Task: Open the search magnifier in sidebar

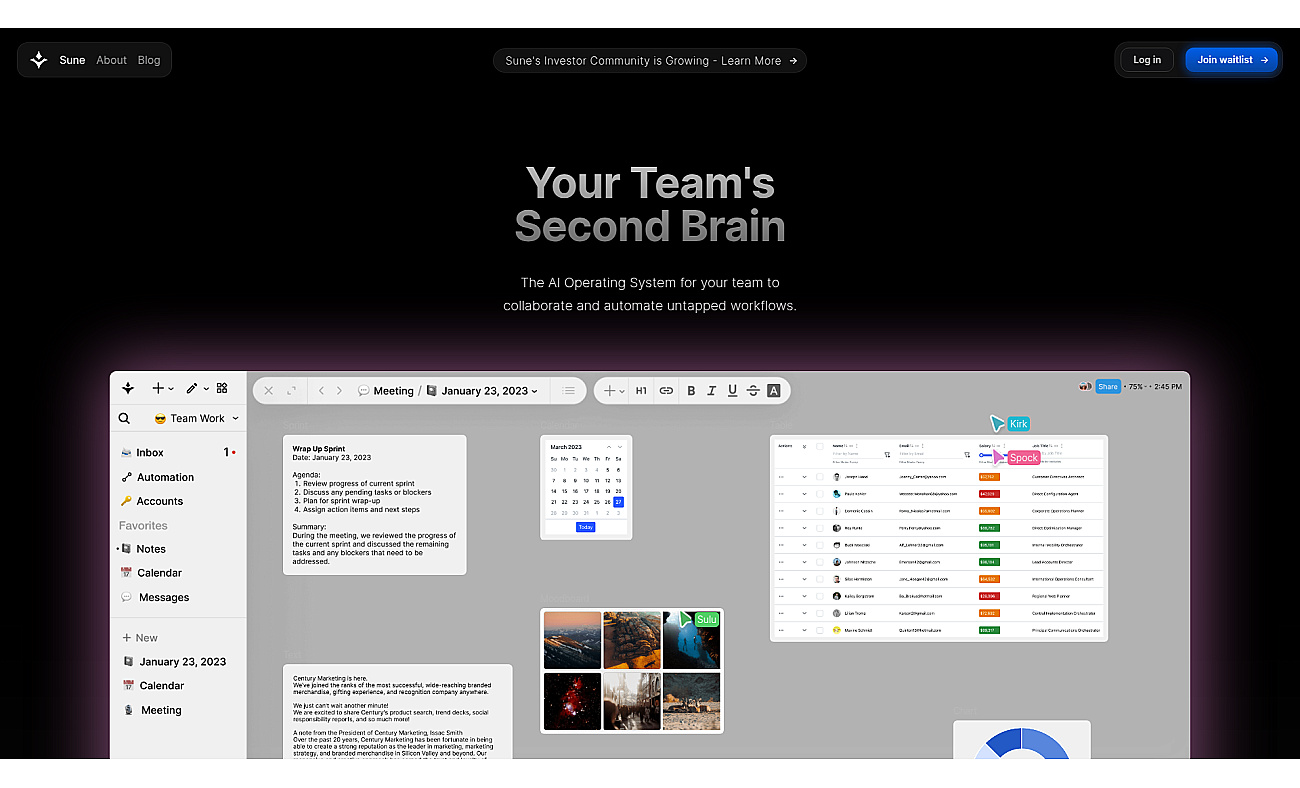Action: (x=124, y=418)
